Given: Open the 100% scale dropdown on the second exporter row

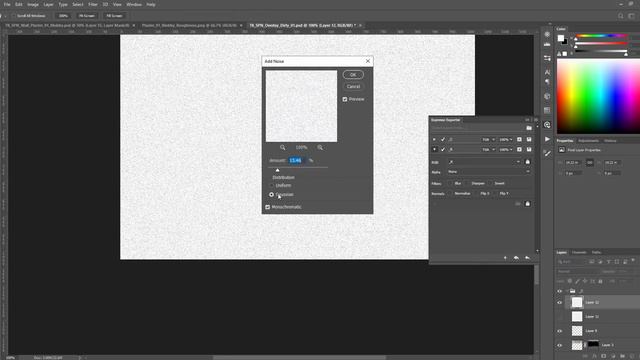Looking at the screenshot, I should [506, 149].
